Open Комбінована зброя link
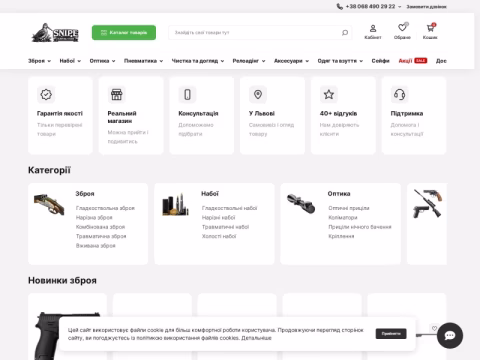The height and width of the screenshot is (360, 480). click(x=100, y=227)
